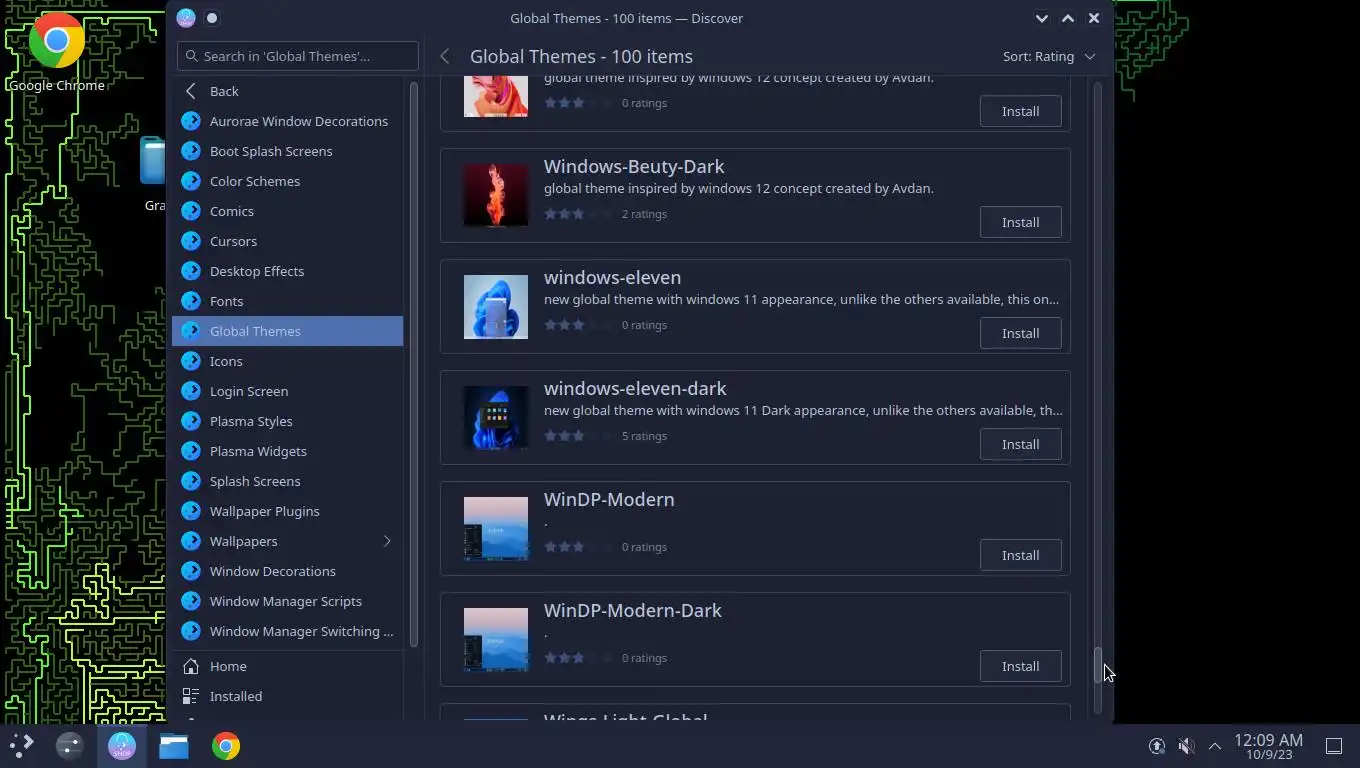Open Aurorae Window Decorations category
Image resolution: width=1360 pixels, height=768 pixels.
pos(288,121)
